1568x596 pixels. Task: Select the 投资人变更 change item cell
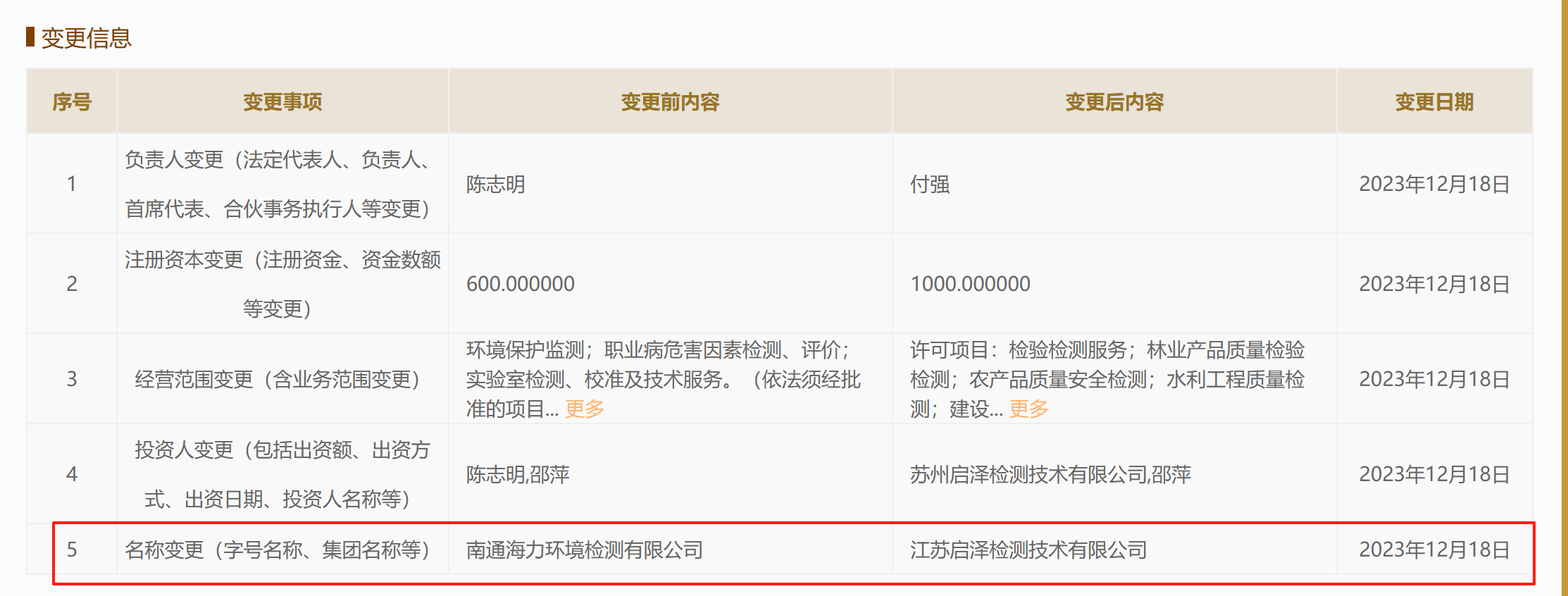(x=282, y=474)
